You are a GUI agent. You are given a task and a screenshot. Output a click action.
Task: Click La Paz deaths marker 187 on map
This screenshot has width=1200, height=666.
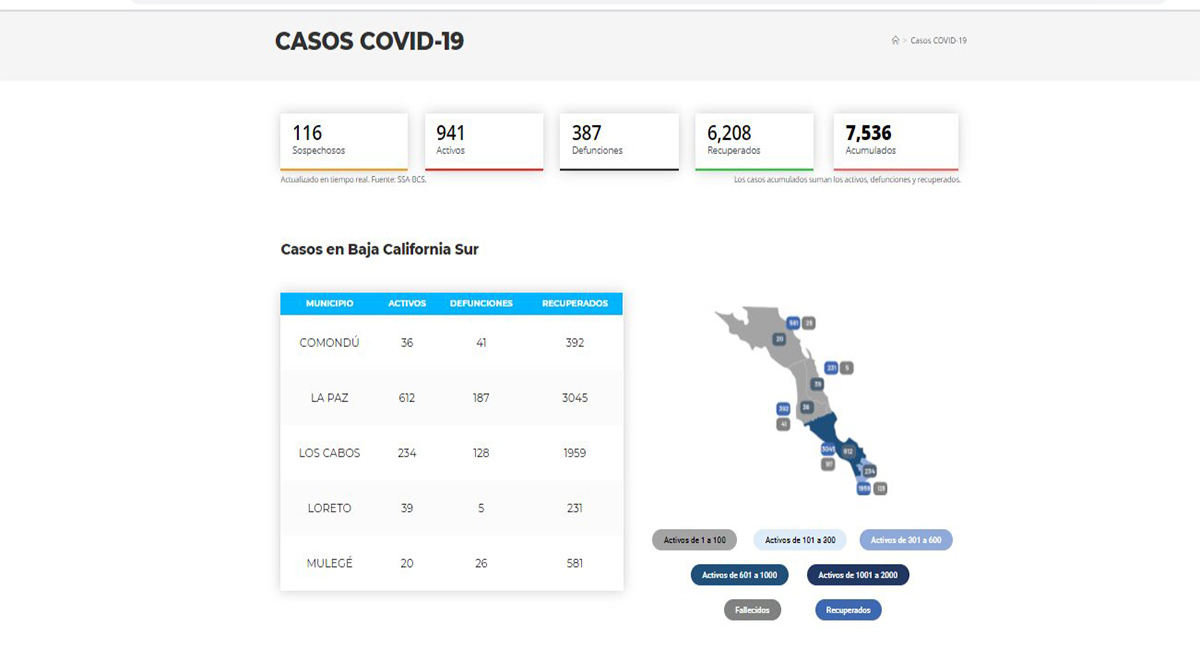(x=828, y=464)
